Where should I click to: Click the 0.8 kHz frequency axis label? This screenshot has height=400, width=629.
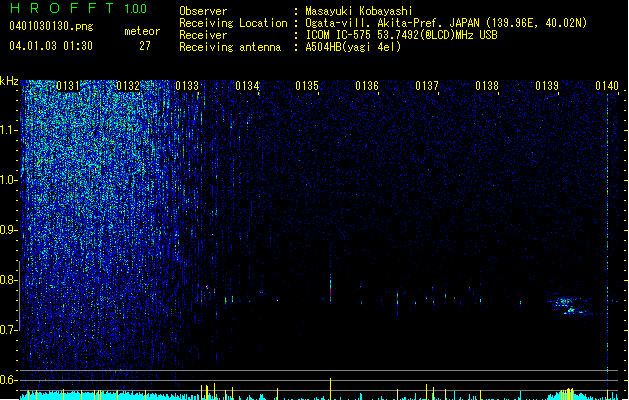(8, 280)
